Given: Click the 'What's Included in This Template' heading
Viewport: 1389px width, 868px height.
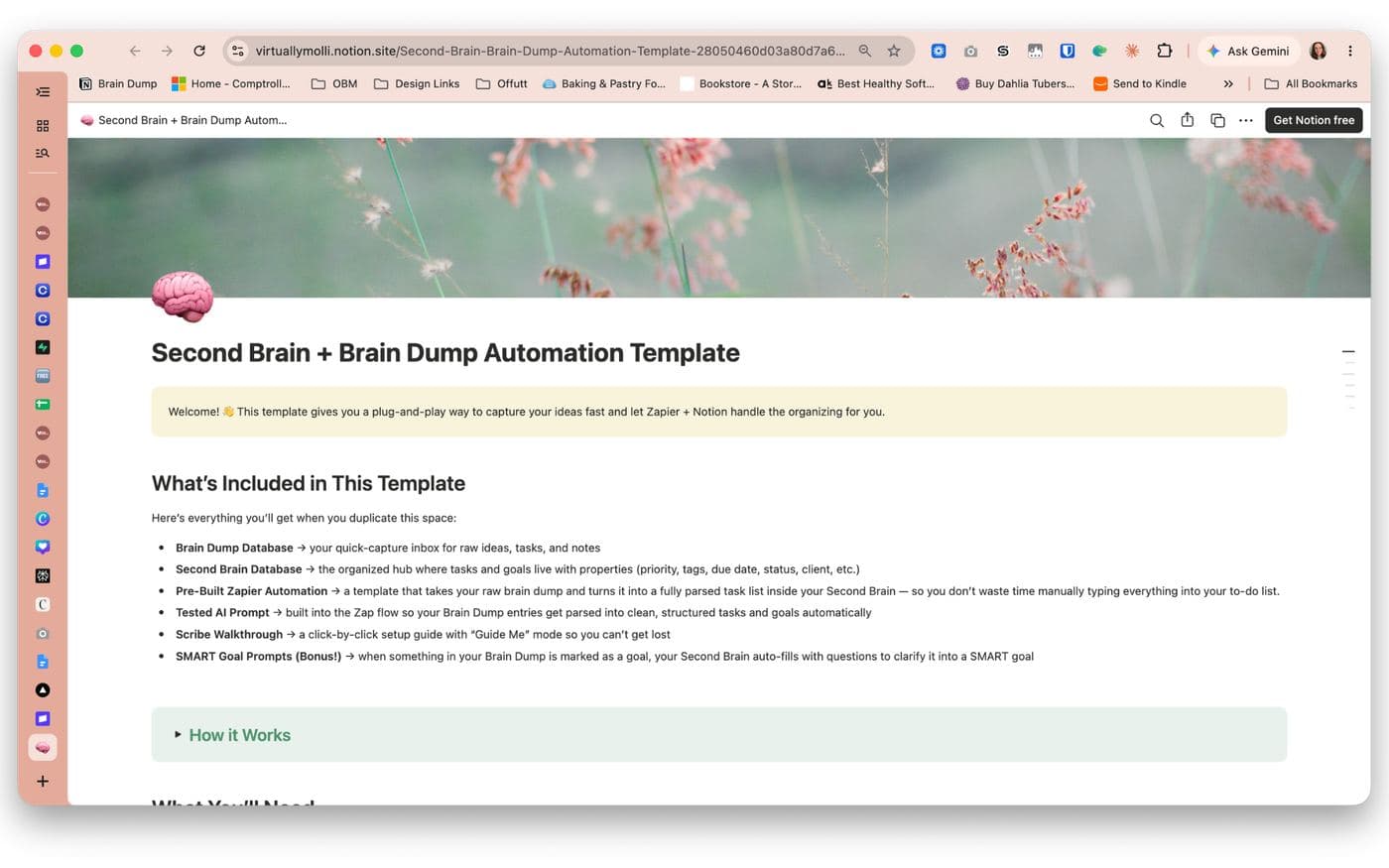Looking at the screenshot, I should pos(309,483).
